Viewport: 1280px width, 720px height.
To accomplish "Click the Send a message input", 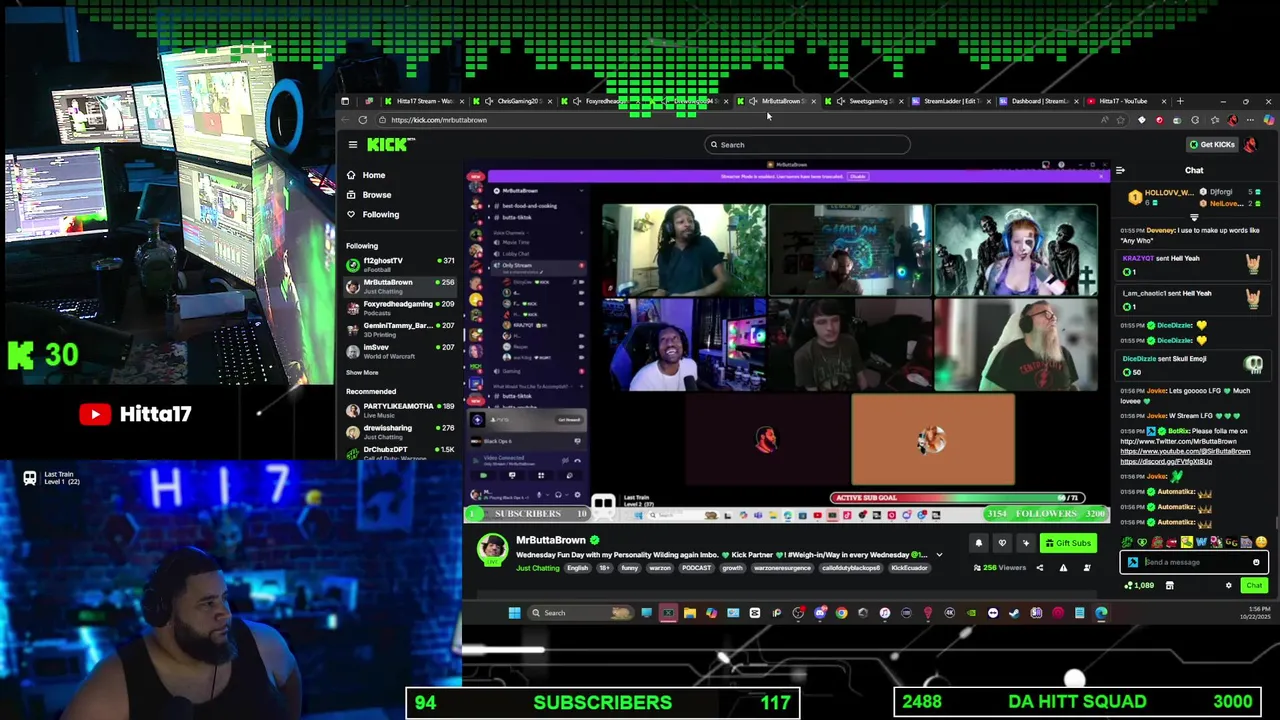I will point(1193,562).
